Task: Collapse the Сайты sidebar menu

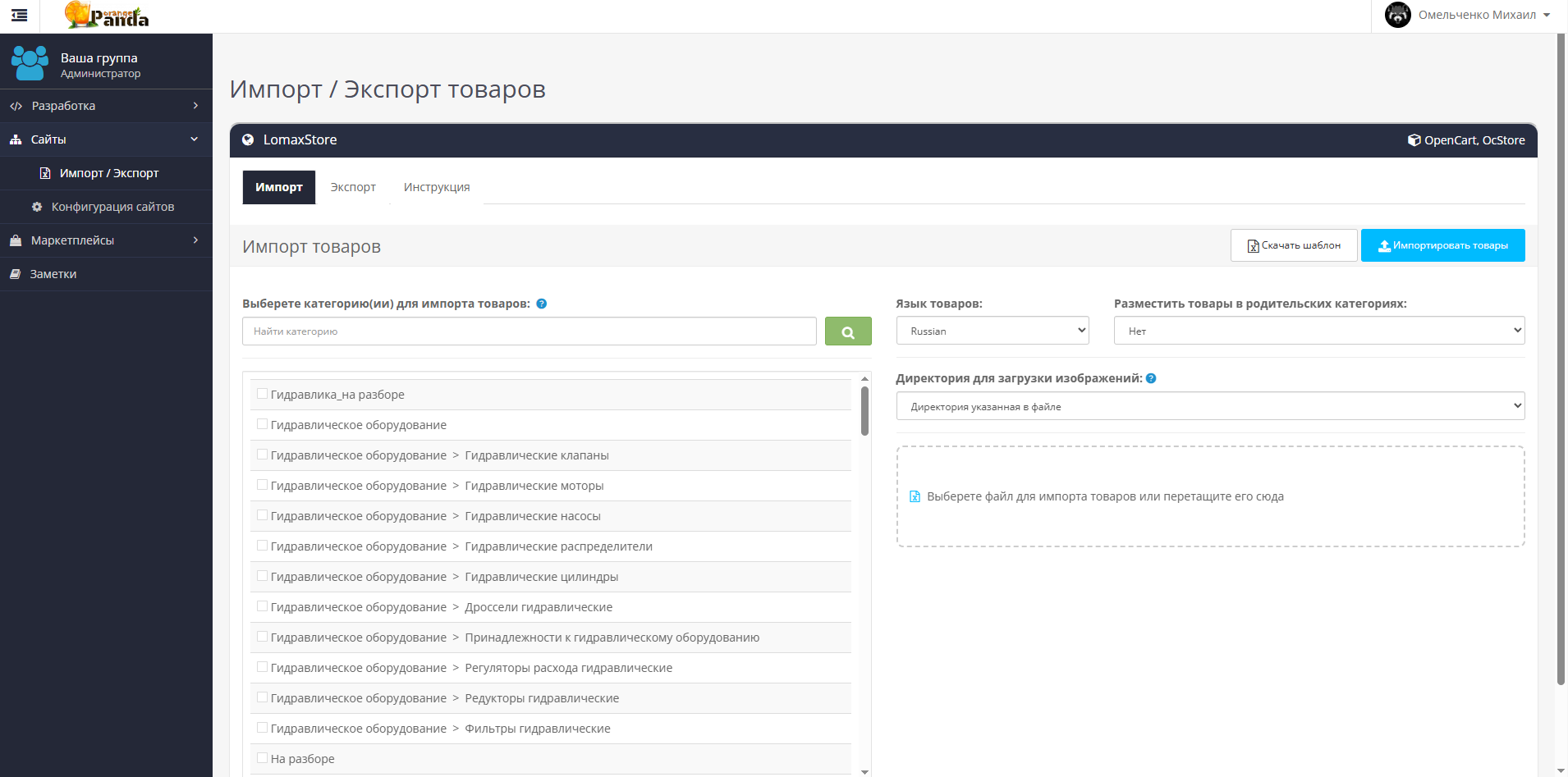Action: pos(106,139)
